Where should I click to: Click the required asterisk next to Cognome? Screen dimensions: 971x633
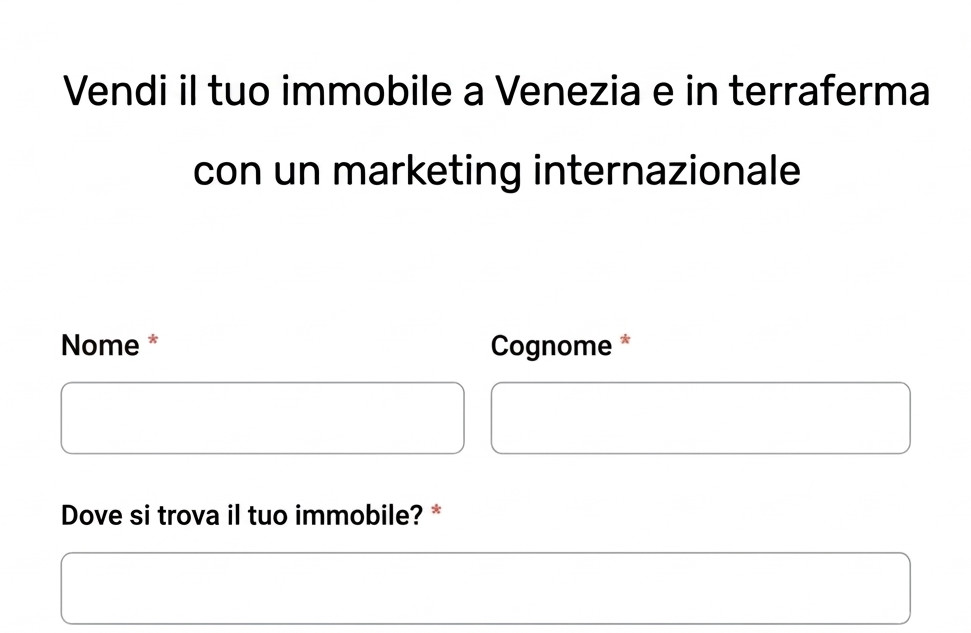625,342
